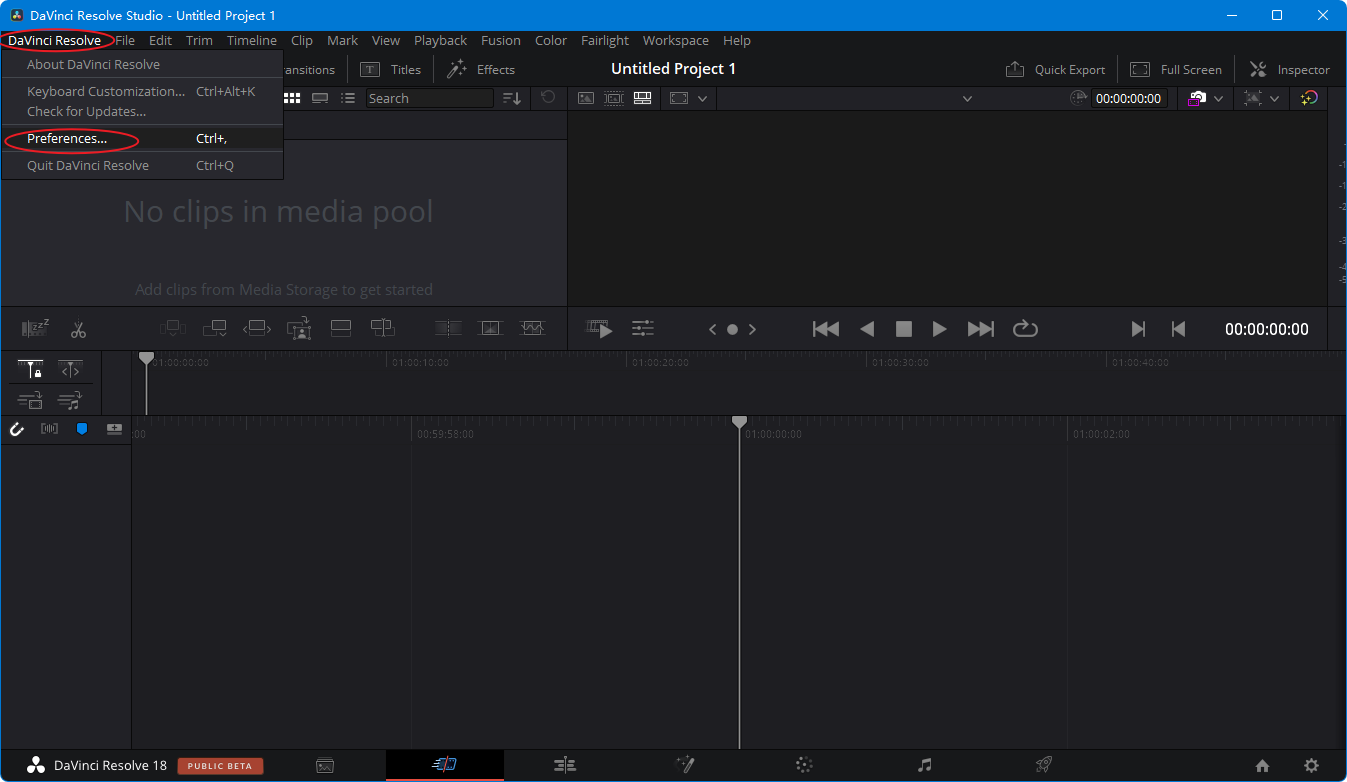Go to the next clip marker

(x=1138, y=329)
